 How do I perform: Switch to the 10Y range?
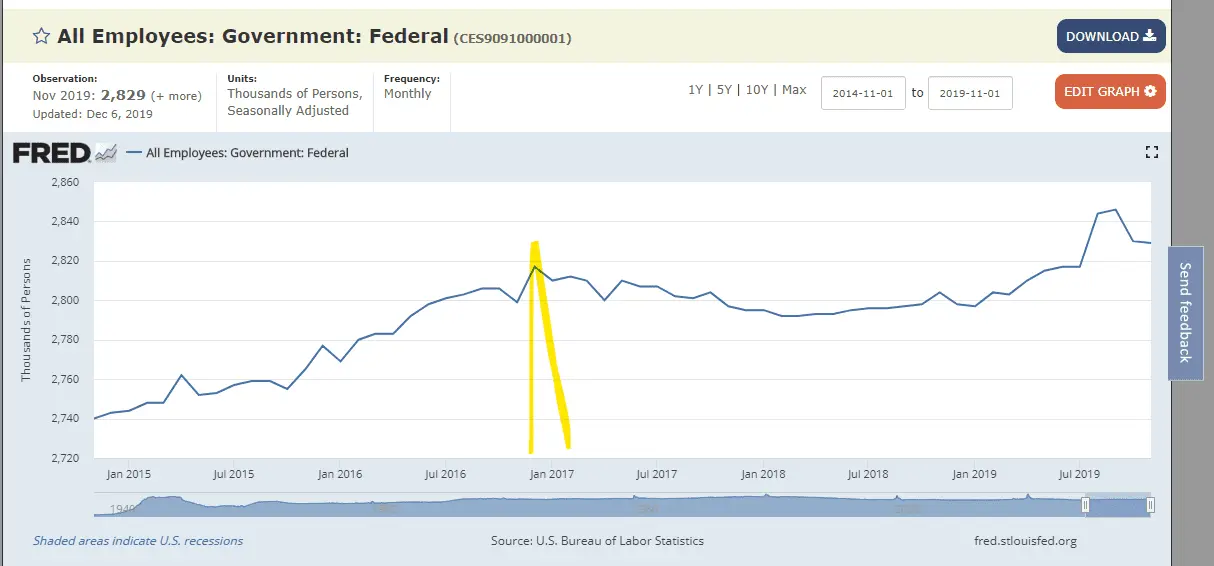757,90
